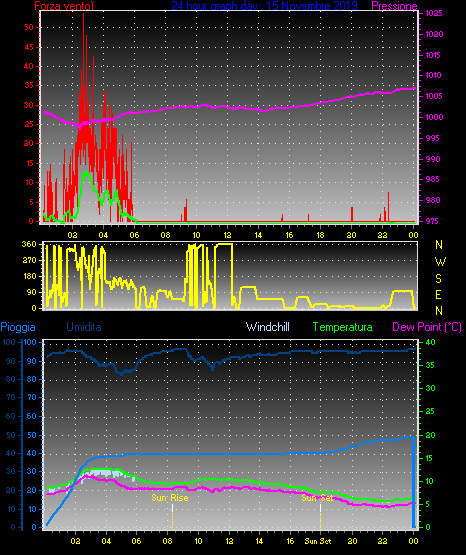466x555 pixels.
Task: Click the green 'Temperatura' legend label
Action: coord(343,327)
